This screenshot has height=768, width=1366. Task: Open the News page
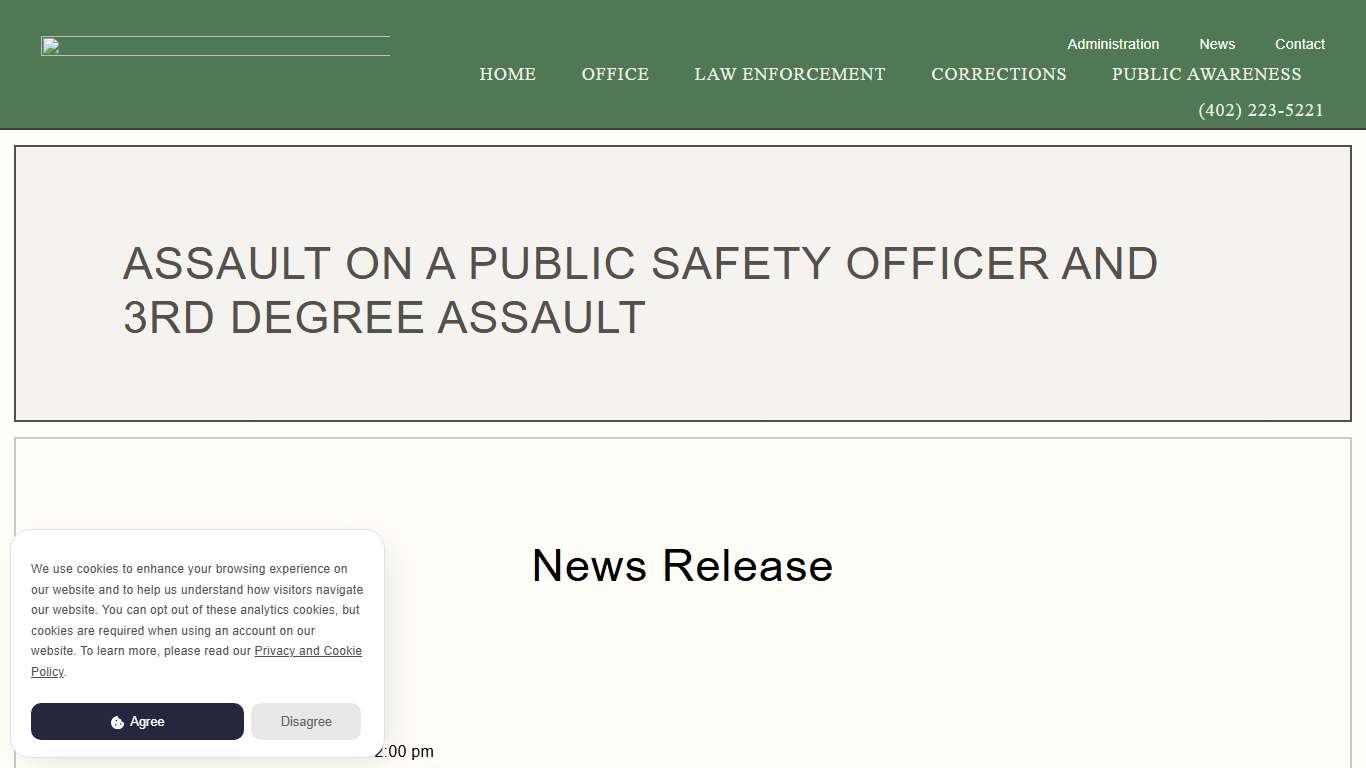(1217, 44)
